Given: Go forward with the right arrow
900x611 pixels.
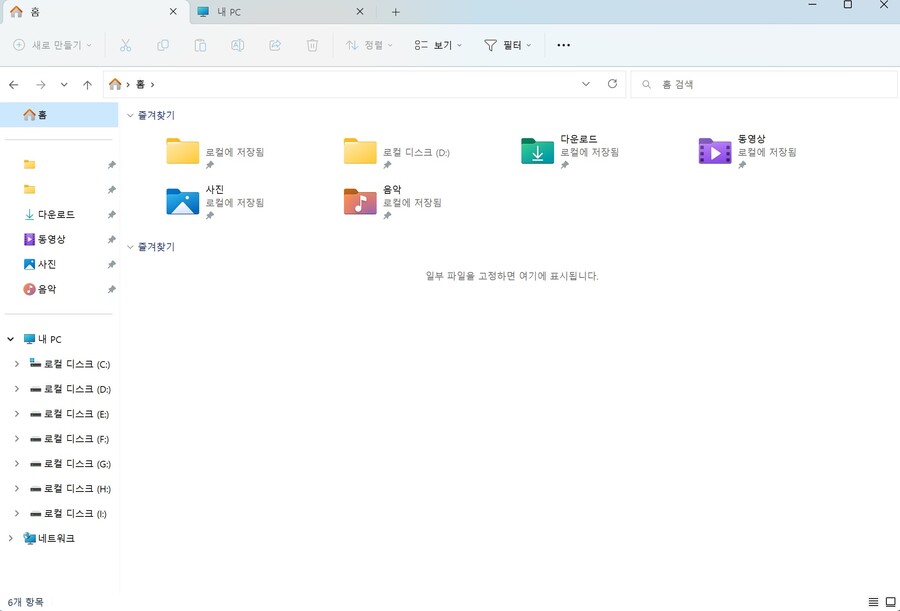Looking at the screenshot, I should 40,85.
